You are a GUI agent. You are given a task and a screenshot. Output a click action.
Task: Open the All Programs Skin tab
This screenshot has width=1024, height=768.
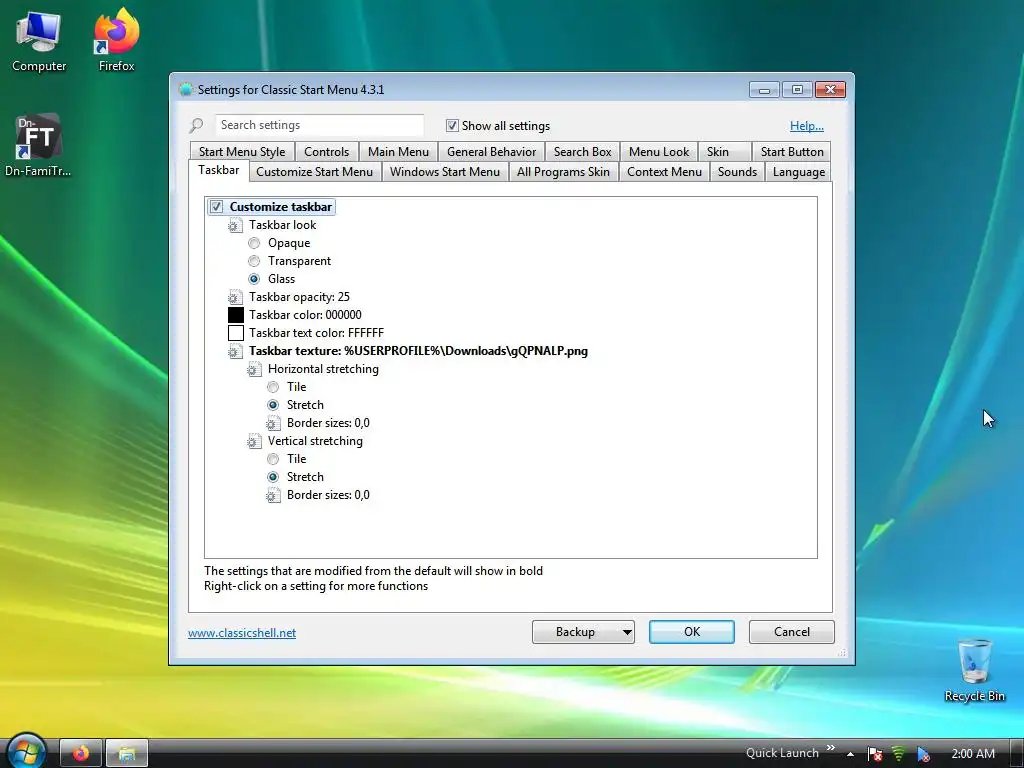pos(563,172)
